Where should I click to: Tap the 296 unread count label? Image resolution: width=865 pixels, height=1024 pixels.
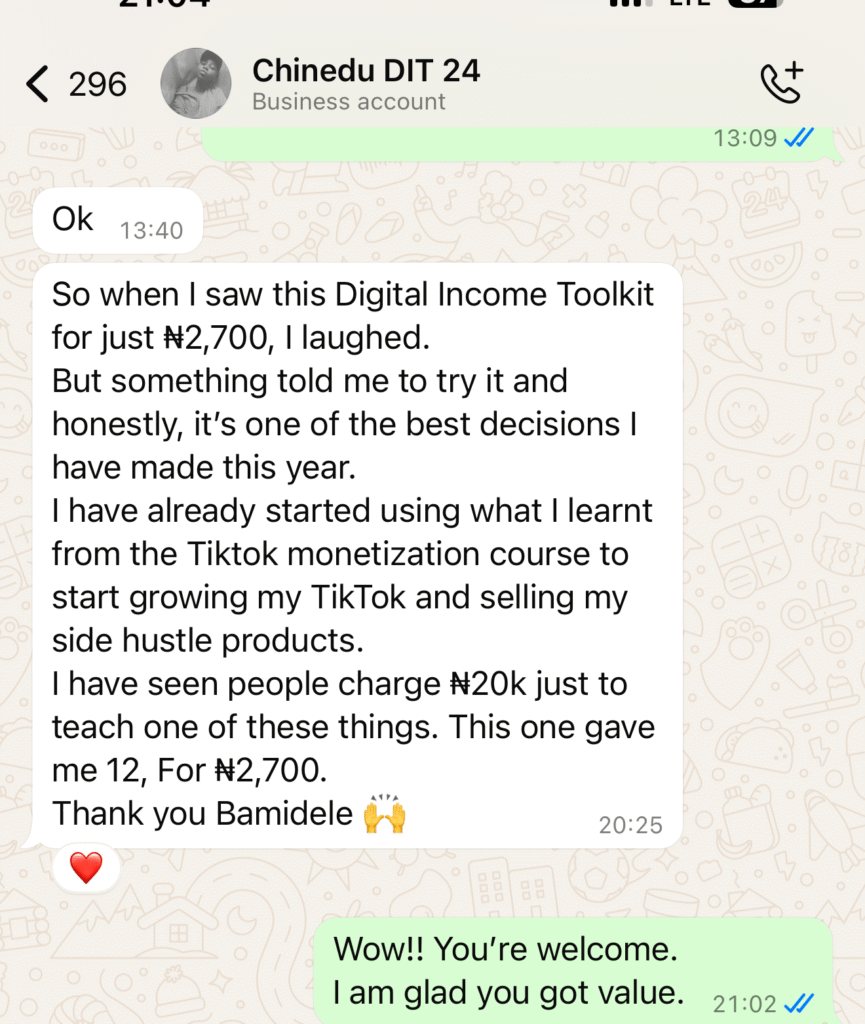pos(97,85)
